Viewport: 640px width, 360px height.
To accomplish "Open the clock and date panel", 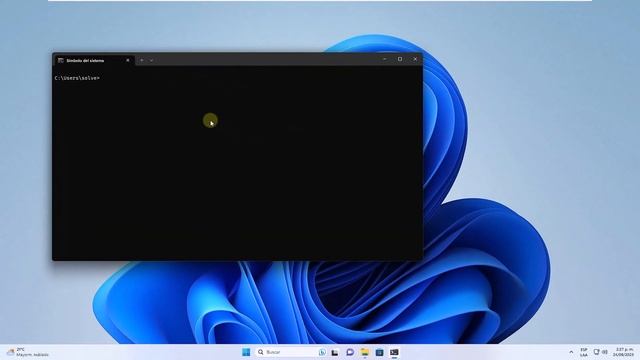I will click(x=624, y=352).
